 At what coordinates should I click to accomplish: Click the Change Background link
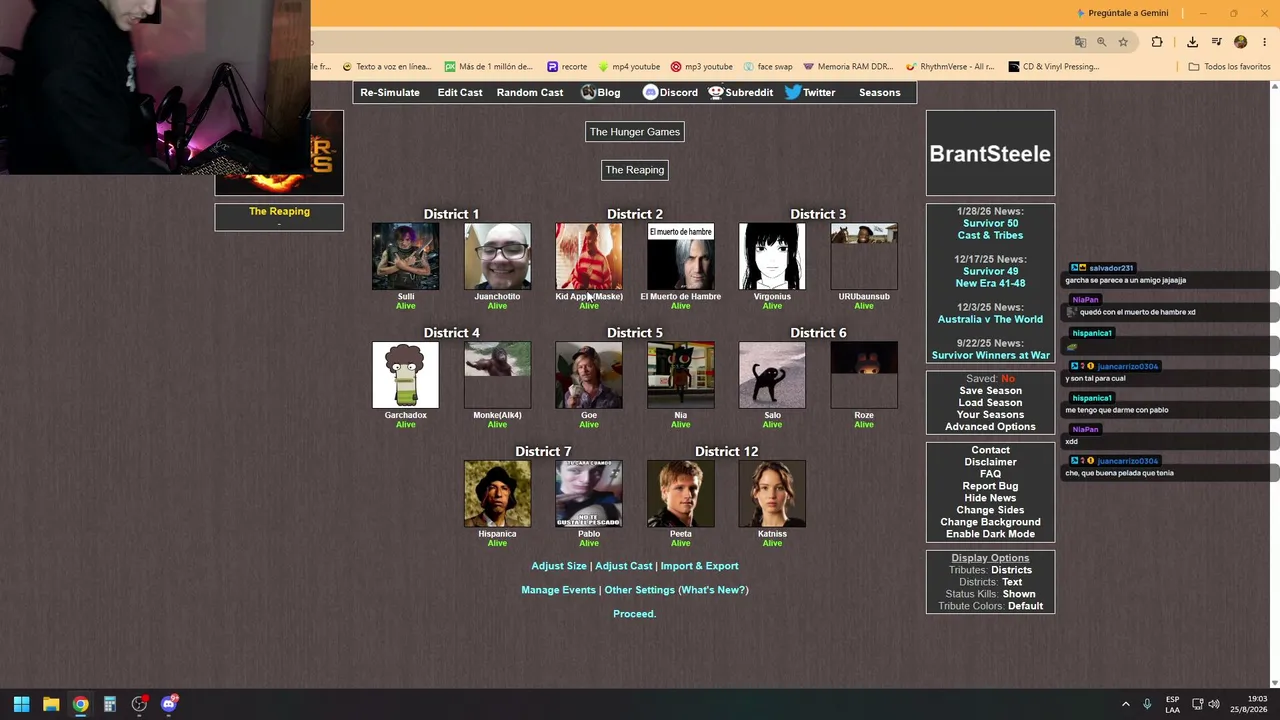tap(990, 522)
